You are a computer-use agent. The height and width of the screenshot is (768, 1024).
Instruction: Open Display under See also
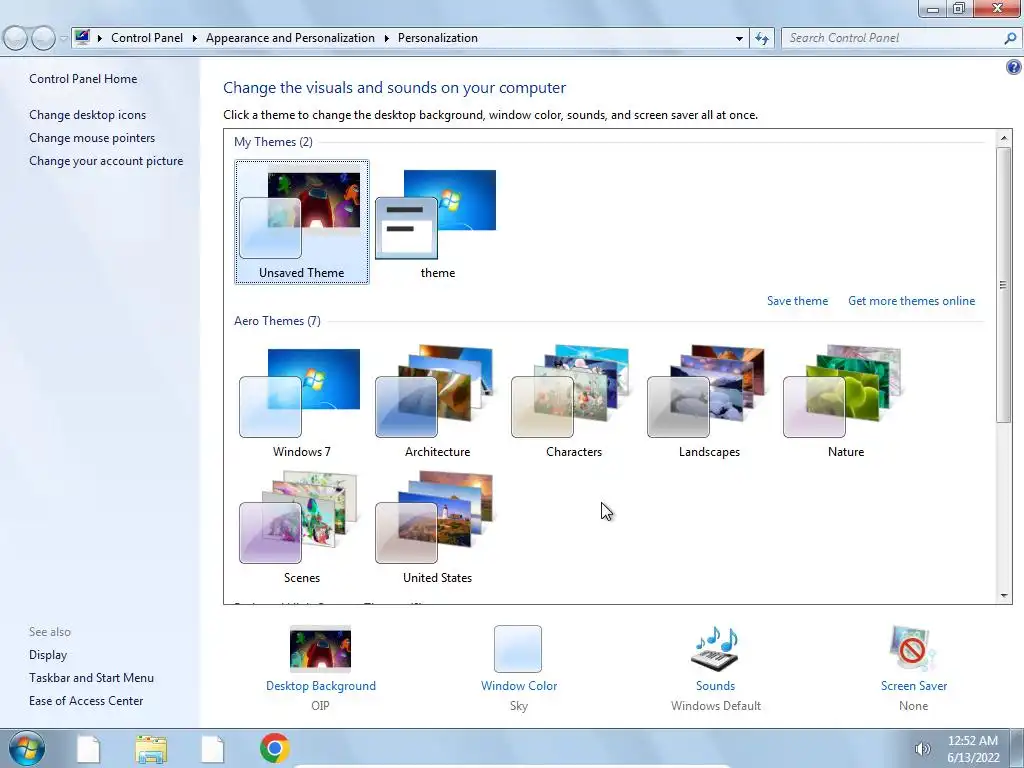[48, 655]
